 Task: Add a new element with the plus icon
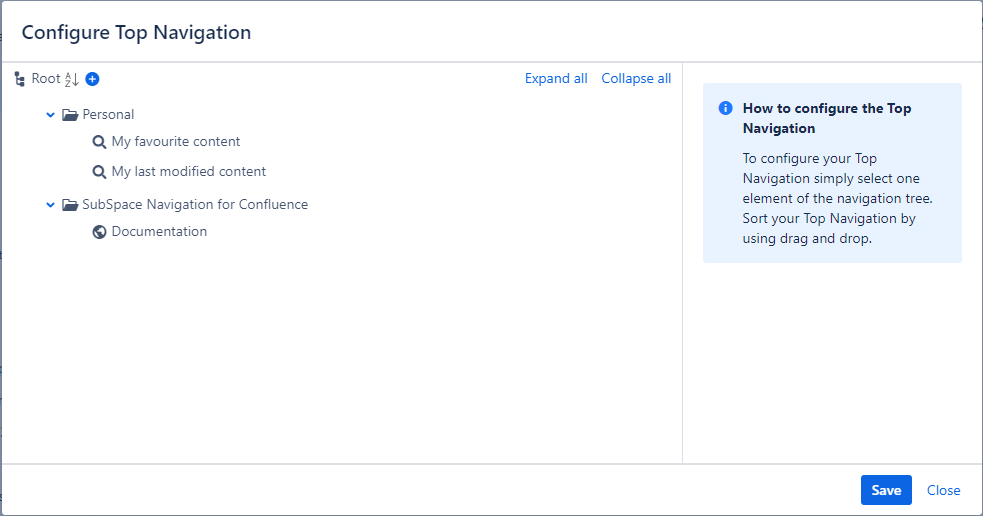(x=92, y=79)
